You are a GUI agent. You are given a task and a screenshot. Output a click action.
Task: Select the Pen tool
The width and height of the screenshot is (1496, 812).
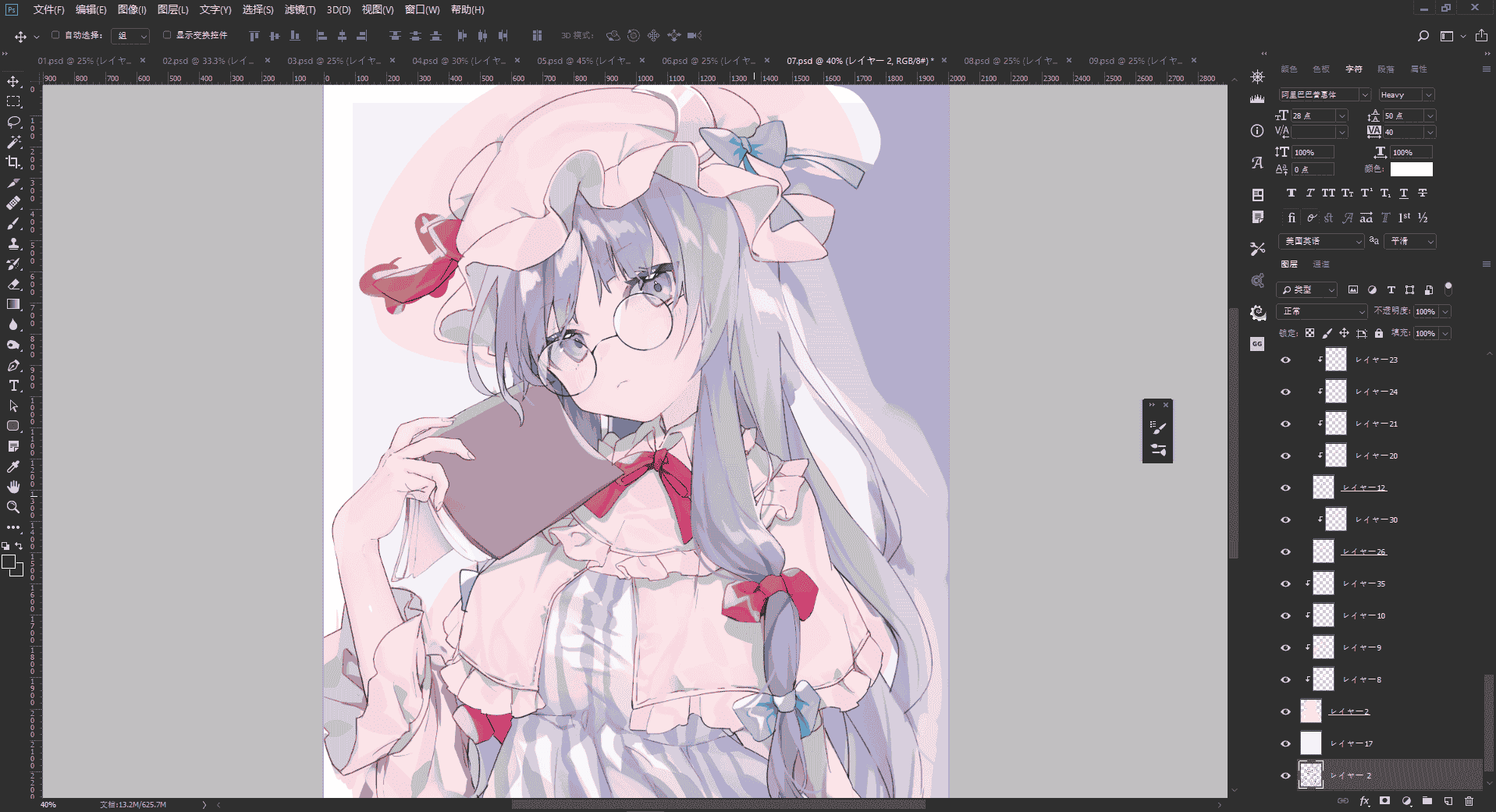click(13, 365)
